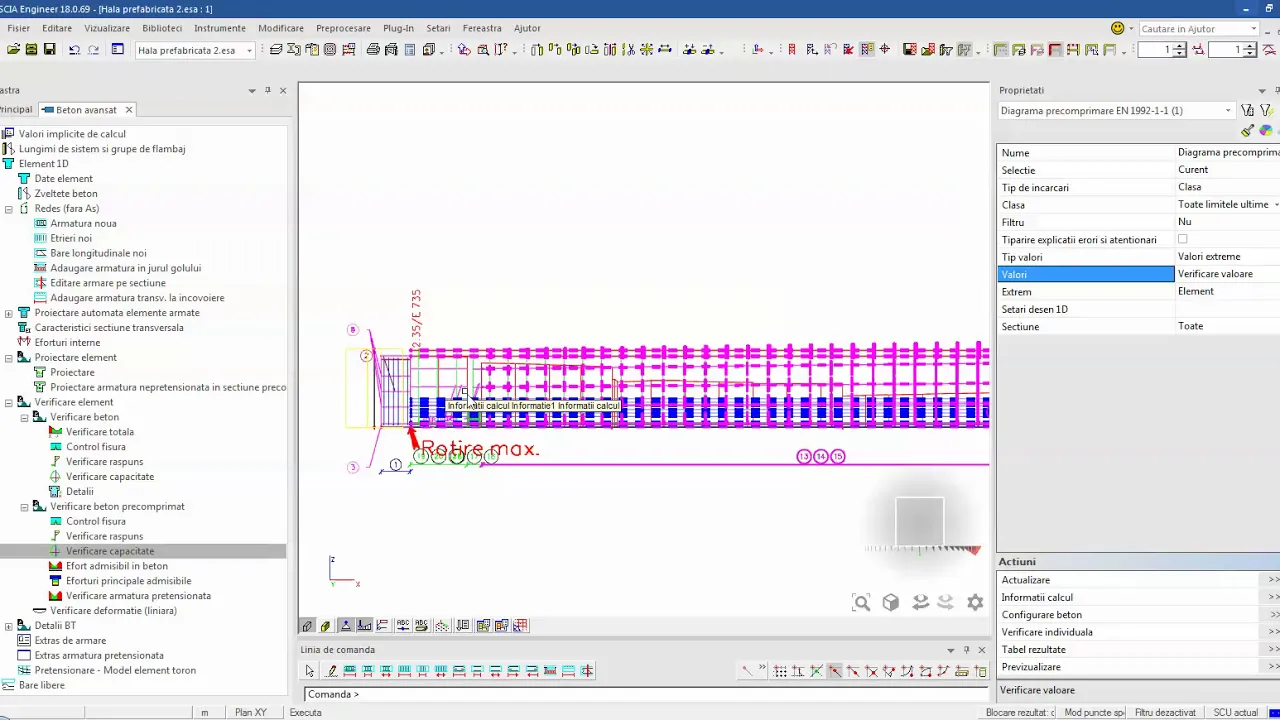
Task: Open the Diagrama precomprimare EN 1992-1-1 dropdown
Action: tap(1228, 111)
